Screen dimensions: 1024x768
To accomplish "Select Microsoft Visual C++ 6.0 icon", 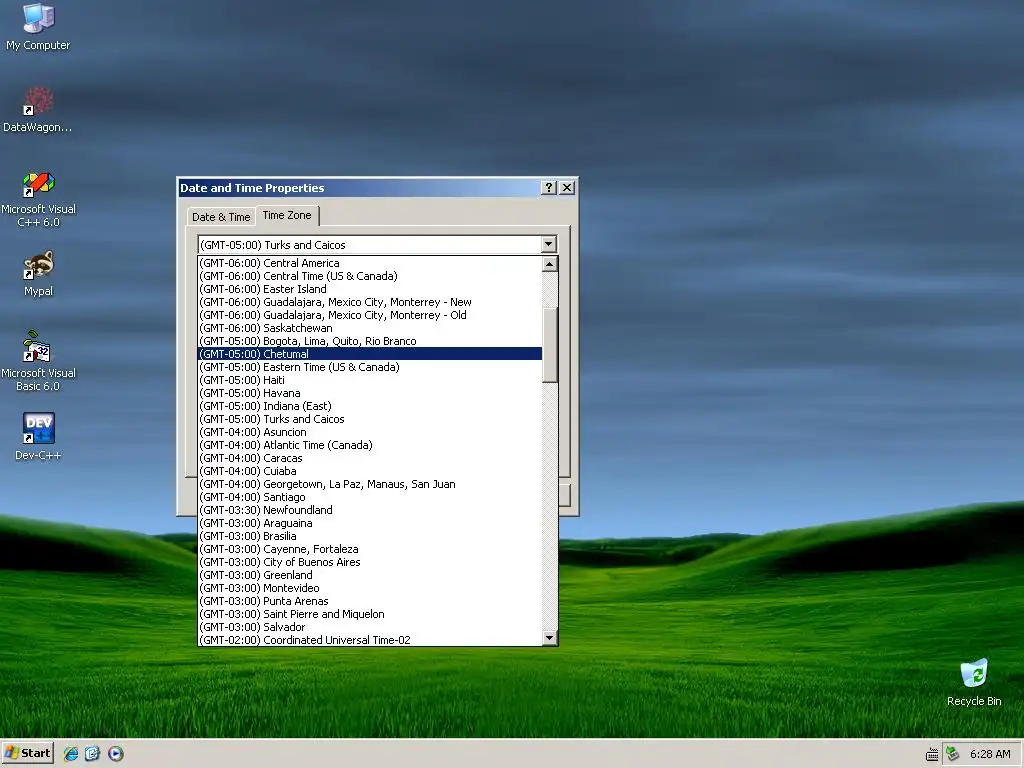I will [38, 199].
